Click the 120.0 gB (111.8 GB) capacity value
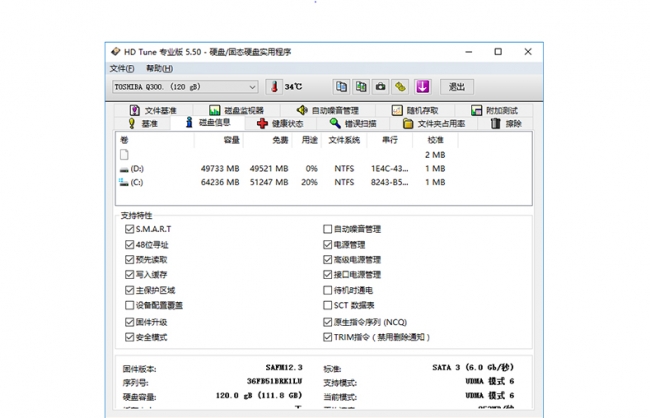Image resolution: width=650 pixels, height=418 pixels. click(259, 396)
